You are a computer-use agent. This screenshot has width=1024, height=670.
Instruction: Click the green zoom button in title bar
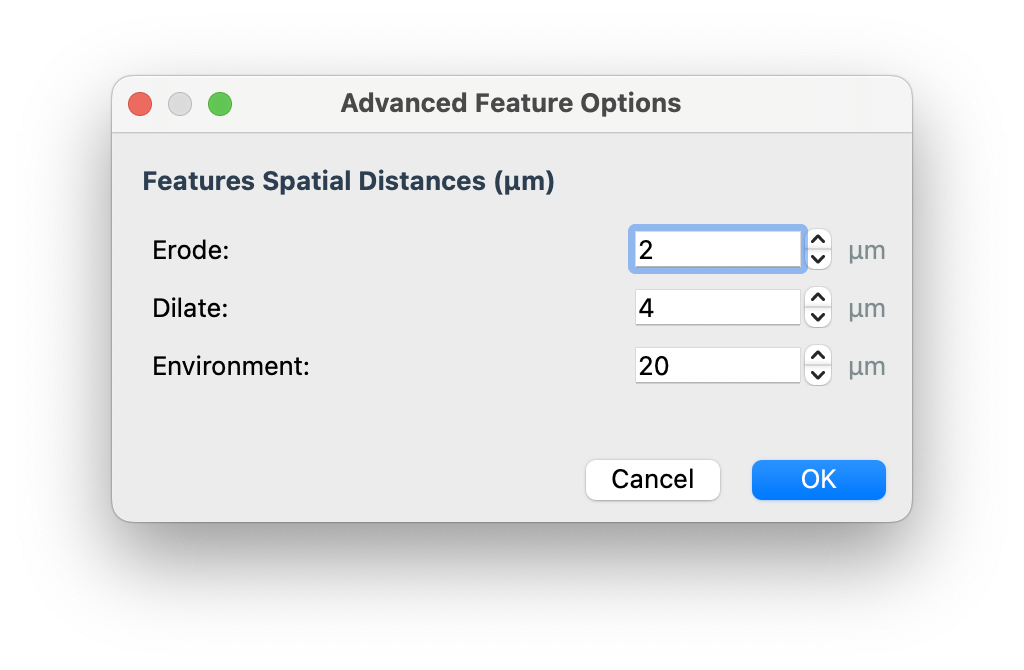click(220, 103)
